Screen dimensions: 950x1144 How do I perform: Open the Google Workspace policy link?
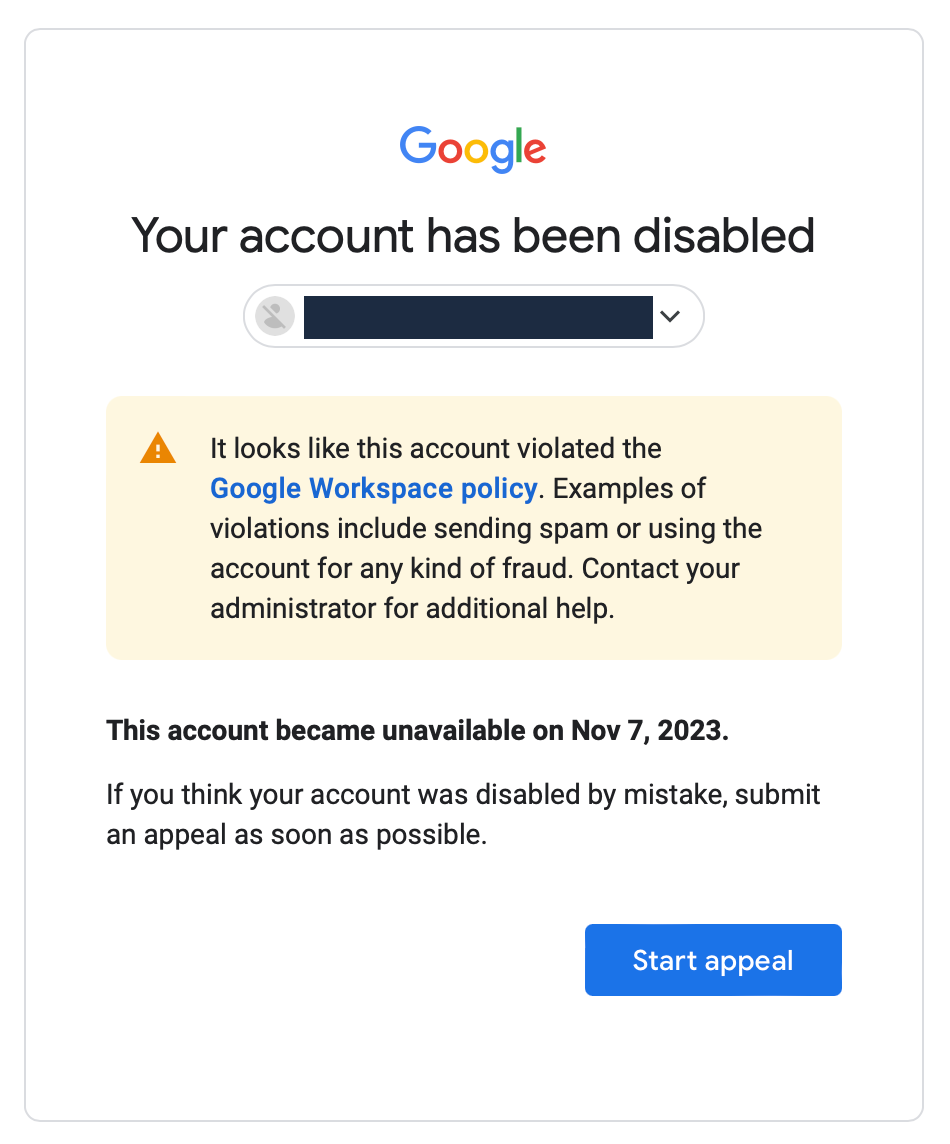click(374, 488)
